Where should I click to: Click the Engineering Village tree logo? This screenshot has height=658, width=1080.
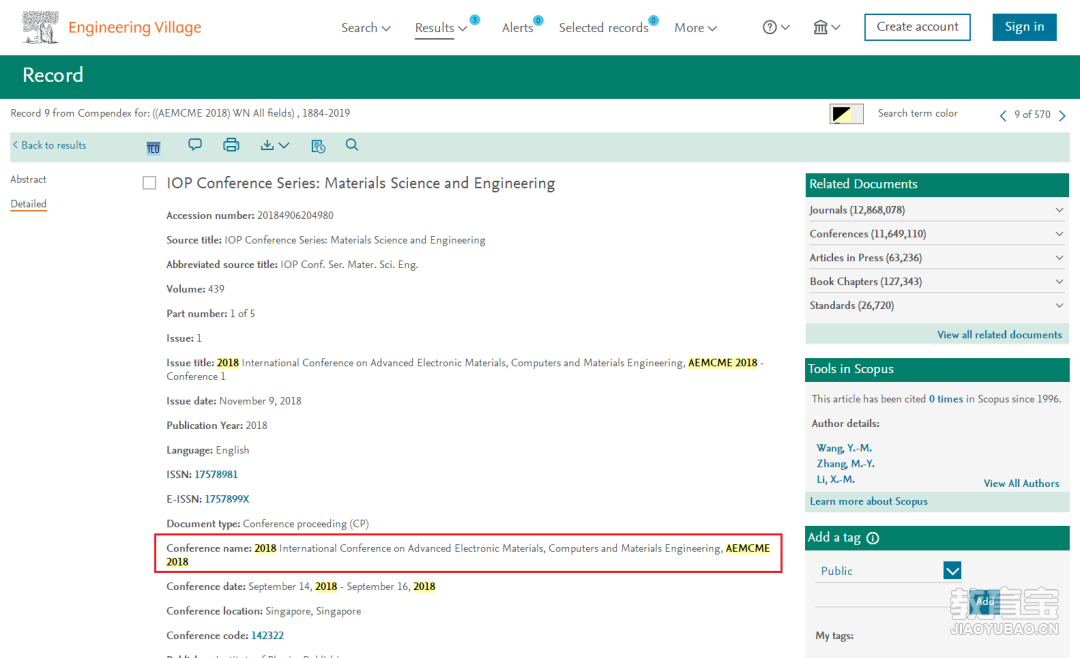pyautogui.click(x=40, y=28)
